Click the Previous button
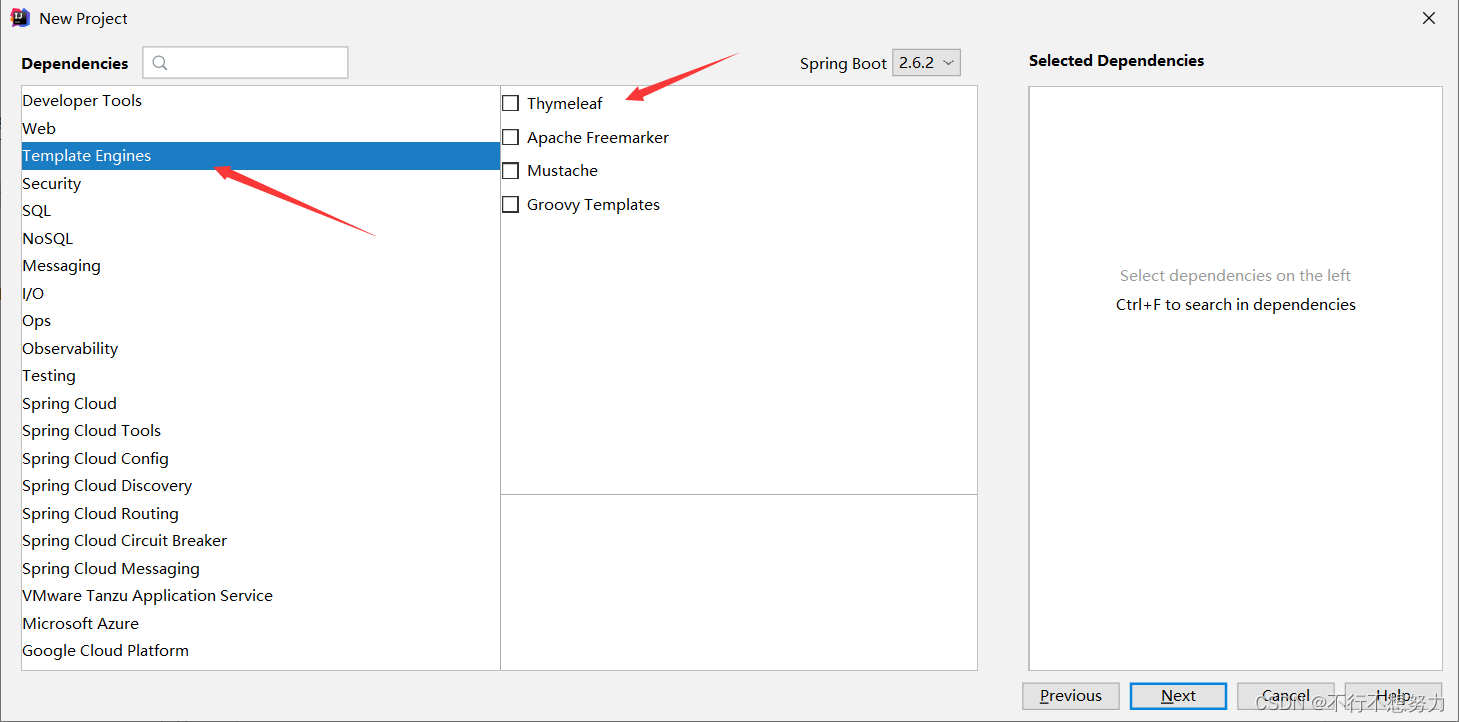The height and width of the screenshot is (722, 1459). [1071, 696]
